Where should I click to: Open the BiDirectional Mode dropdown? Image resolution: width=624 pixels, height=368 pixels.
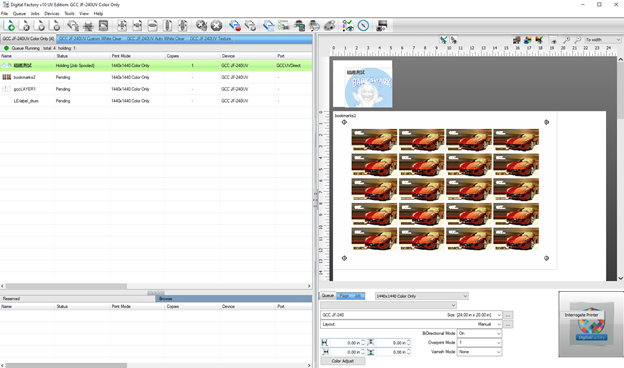(x=479, y=333)
